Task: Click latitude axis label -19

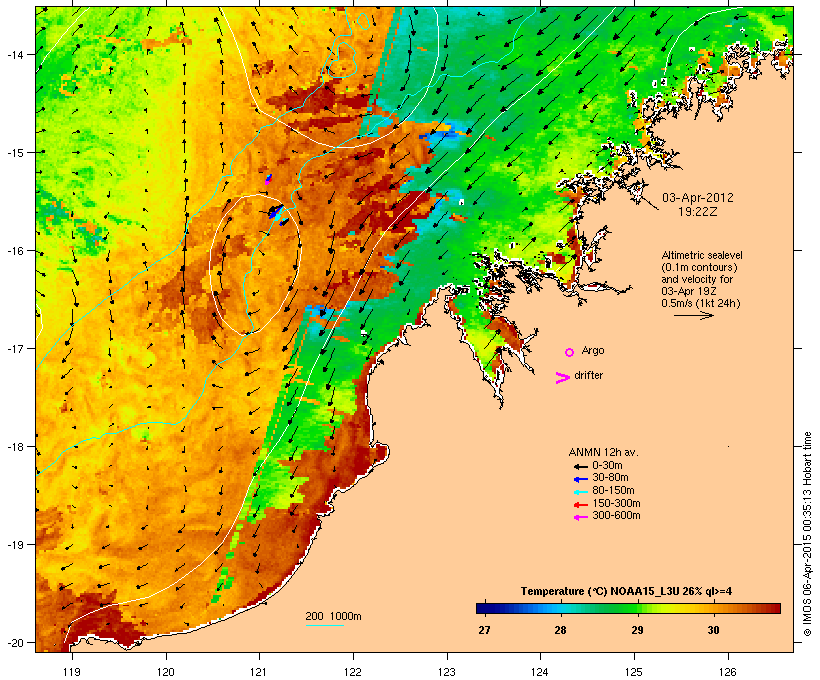Action: point(15,545)
